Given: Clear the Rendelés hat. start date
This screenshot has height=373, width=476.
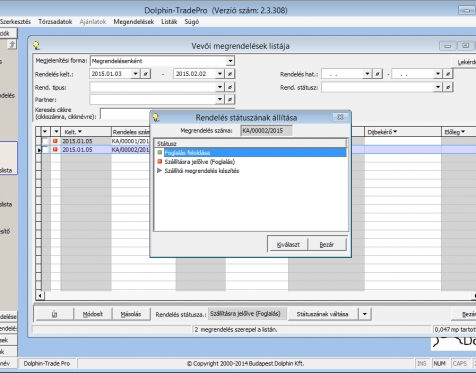Looking at the screenshot, I should [x=377, y=74].
